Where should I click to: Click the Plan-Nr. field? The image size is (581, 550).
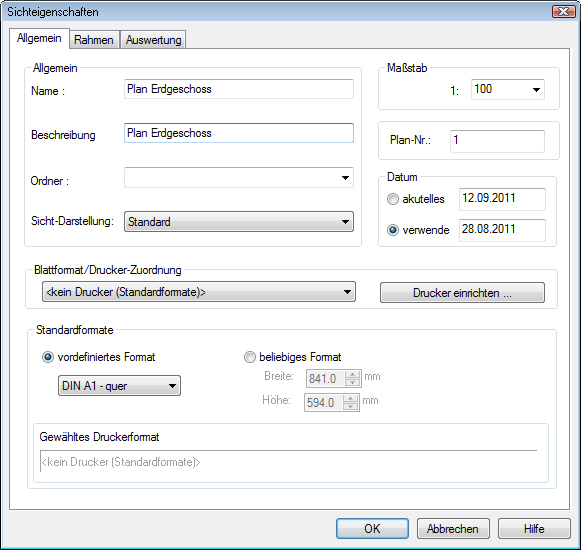tap(497, 141)
